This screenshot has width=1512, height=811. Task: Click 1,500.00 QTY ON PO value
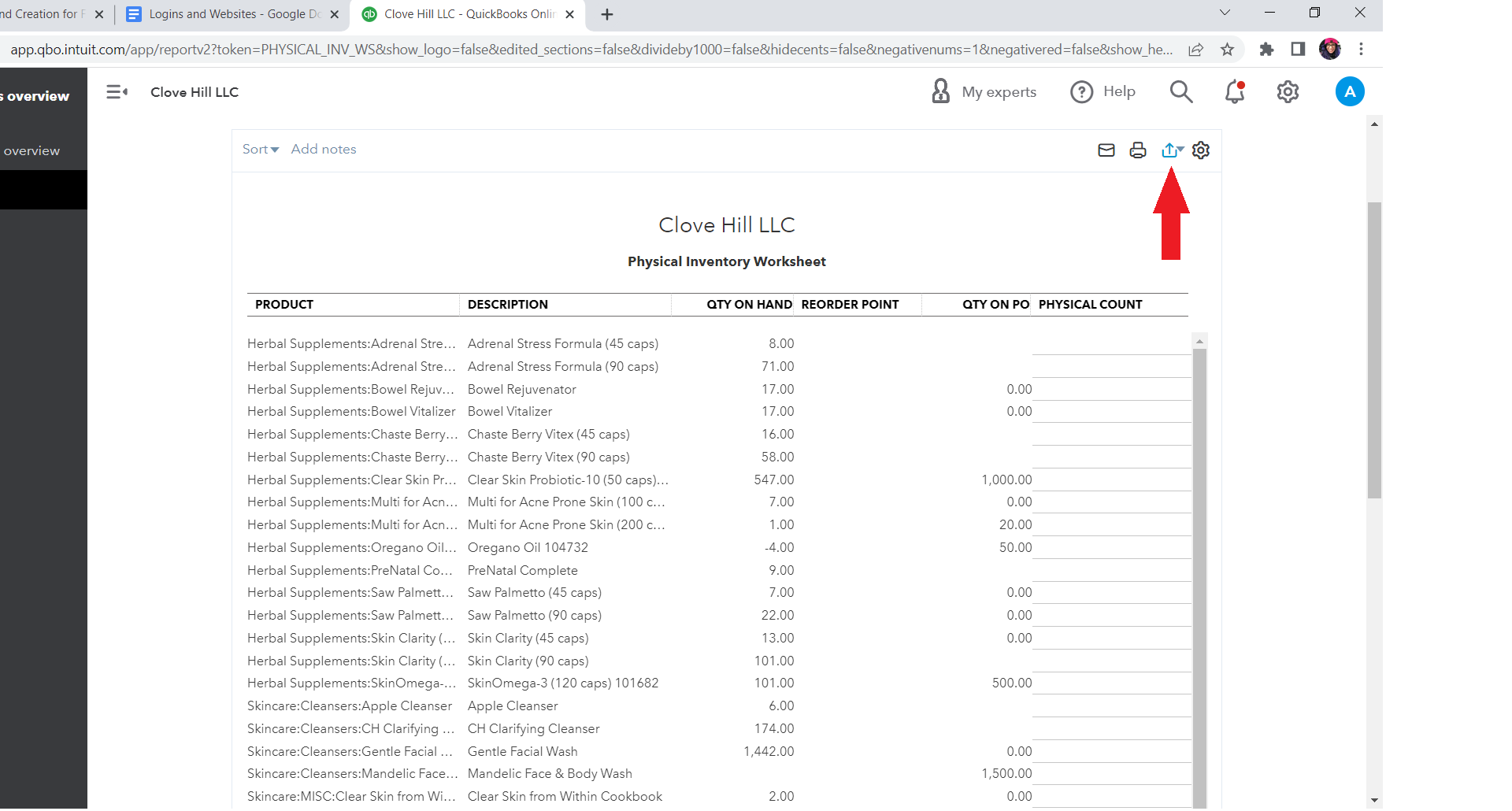pos(1006,774)
